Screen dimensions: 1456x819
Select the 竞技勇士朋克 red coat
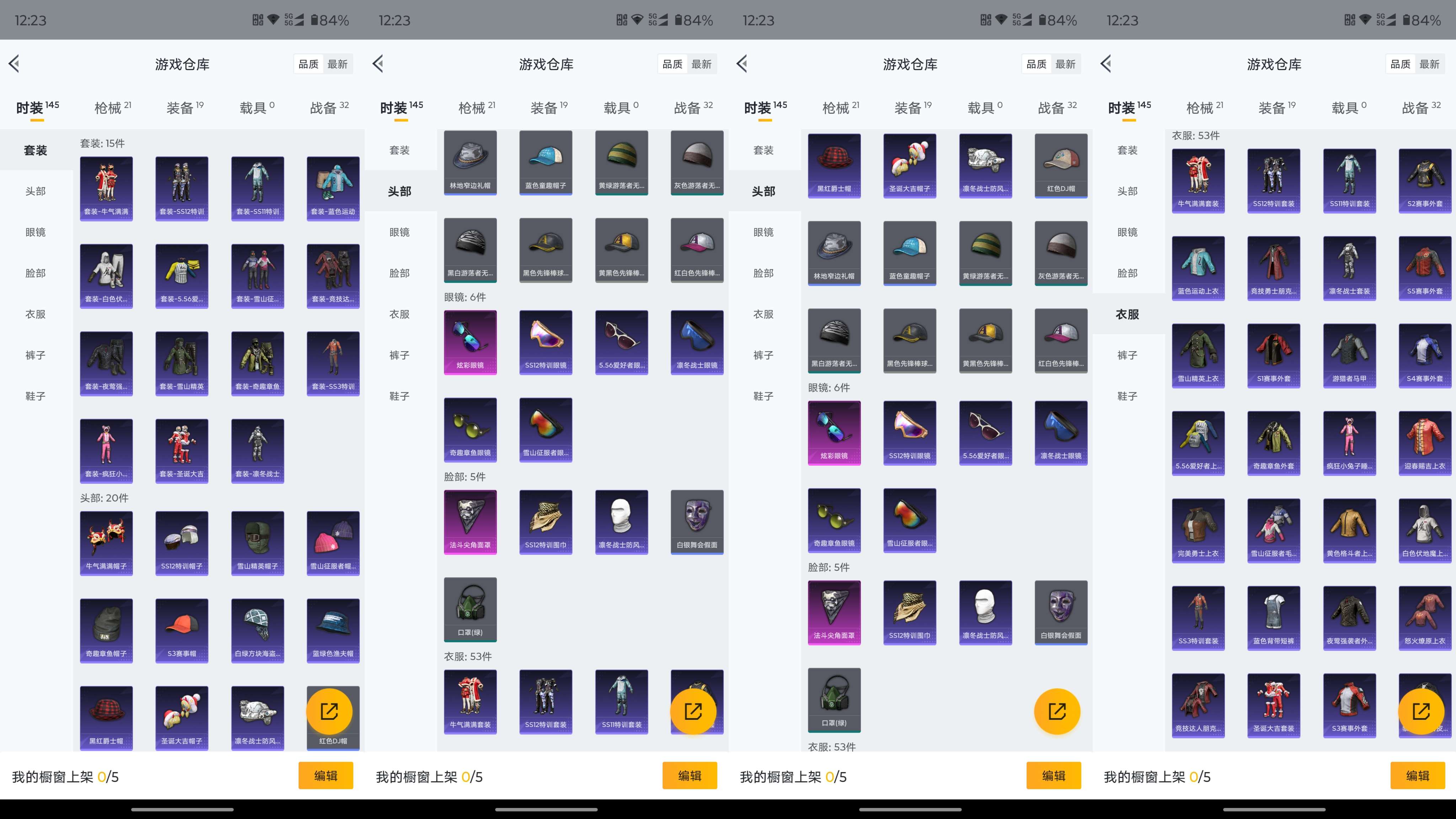tap(1274, 268)
